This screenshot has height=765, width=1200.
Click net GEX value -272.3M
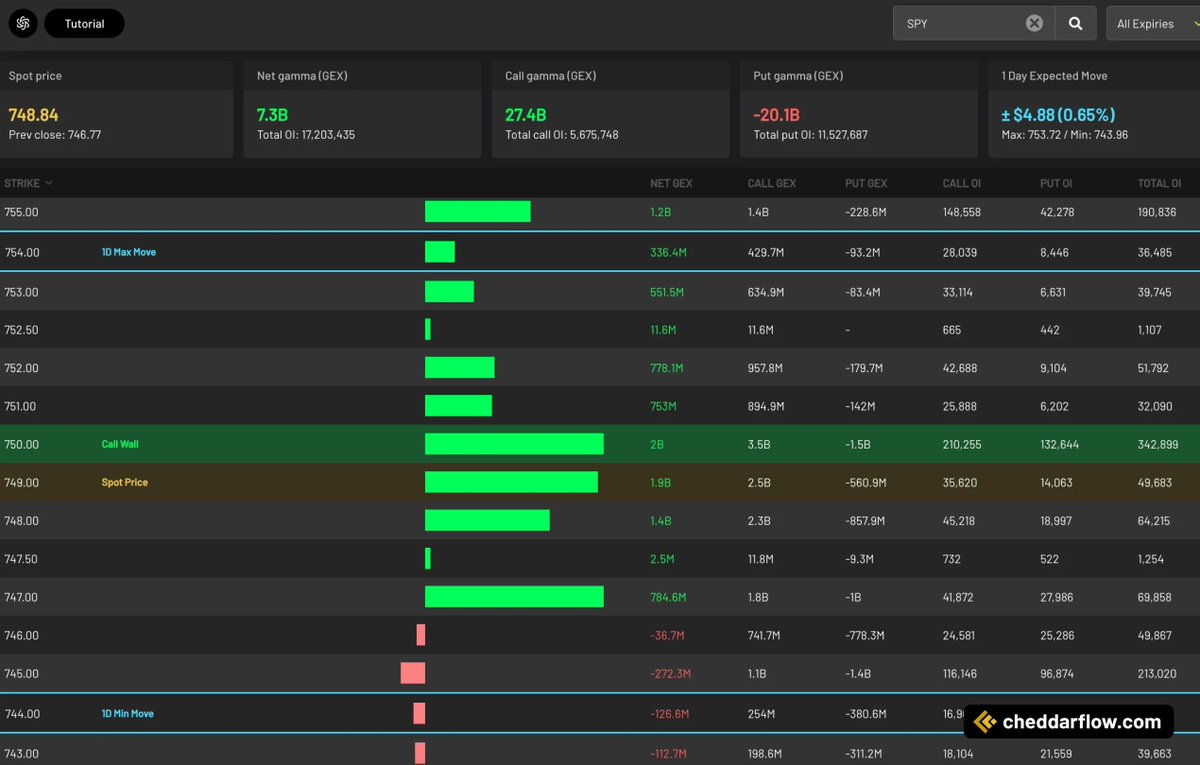pyautogui.click(x=670, y=674)
